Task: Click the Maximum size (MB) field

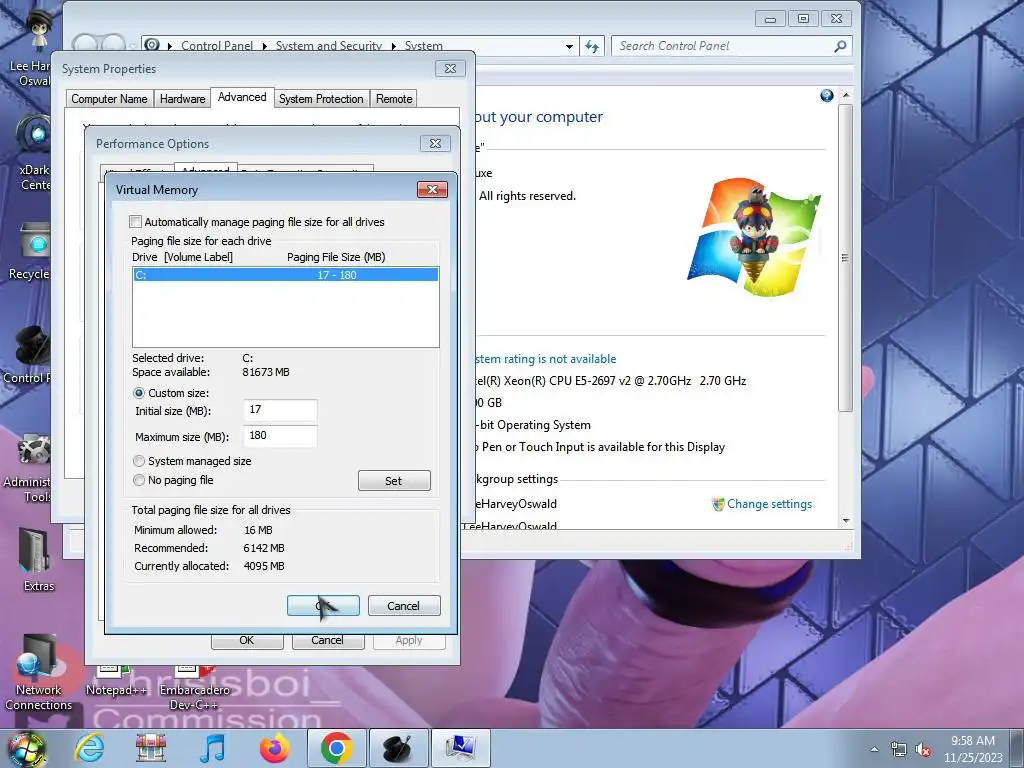Action: 280,436
